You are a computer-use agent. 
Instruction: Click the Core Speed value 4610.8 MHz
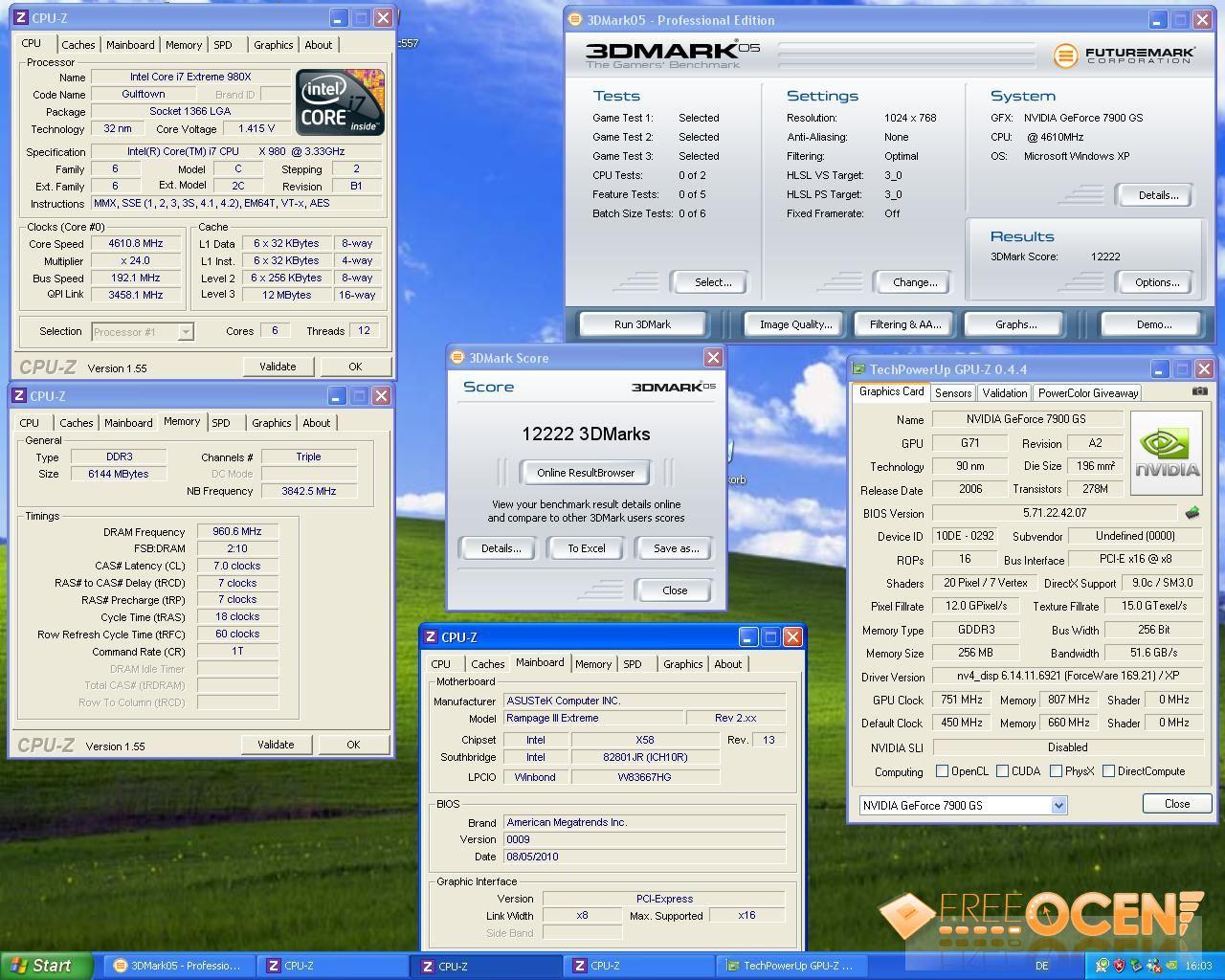tap(136, 244)
